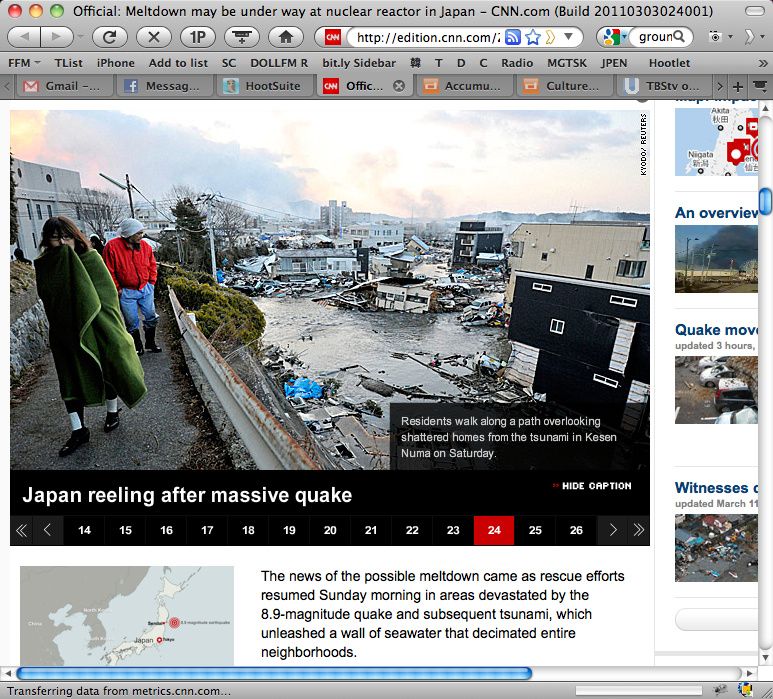Open a new tab with plus button
773x699 pixels.
tap(738, 86)
